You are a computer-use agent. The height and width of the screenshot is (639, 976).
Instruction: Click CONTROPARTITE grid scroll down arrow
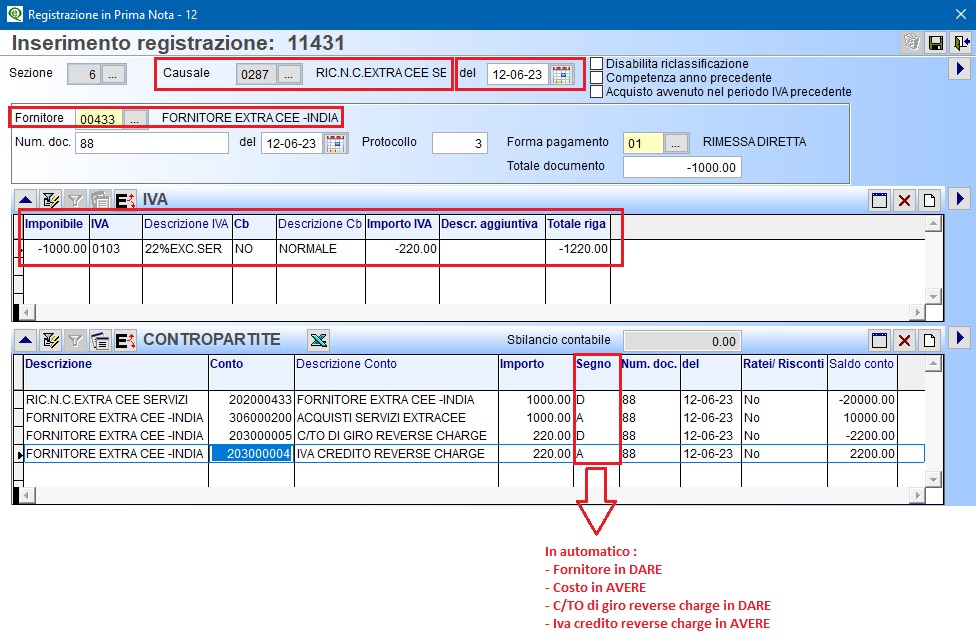pos(933,479)
